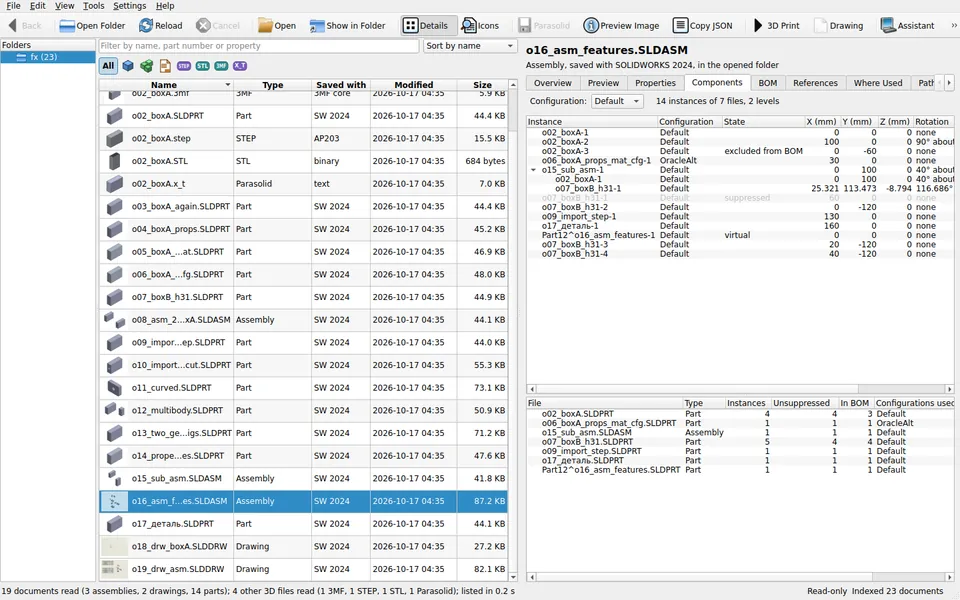
Task: Sort the file list by Modified column
Action: click(413, 85)
